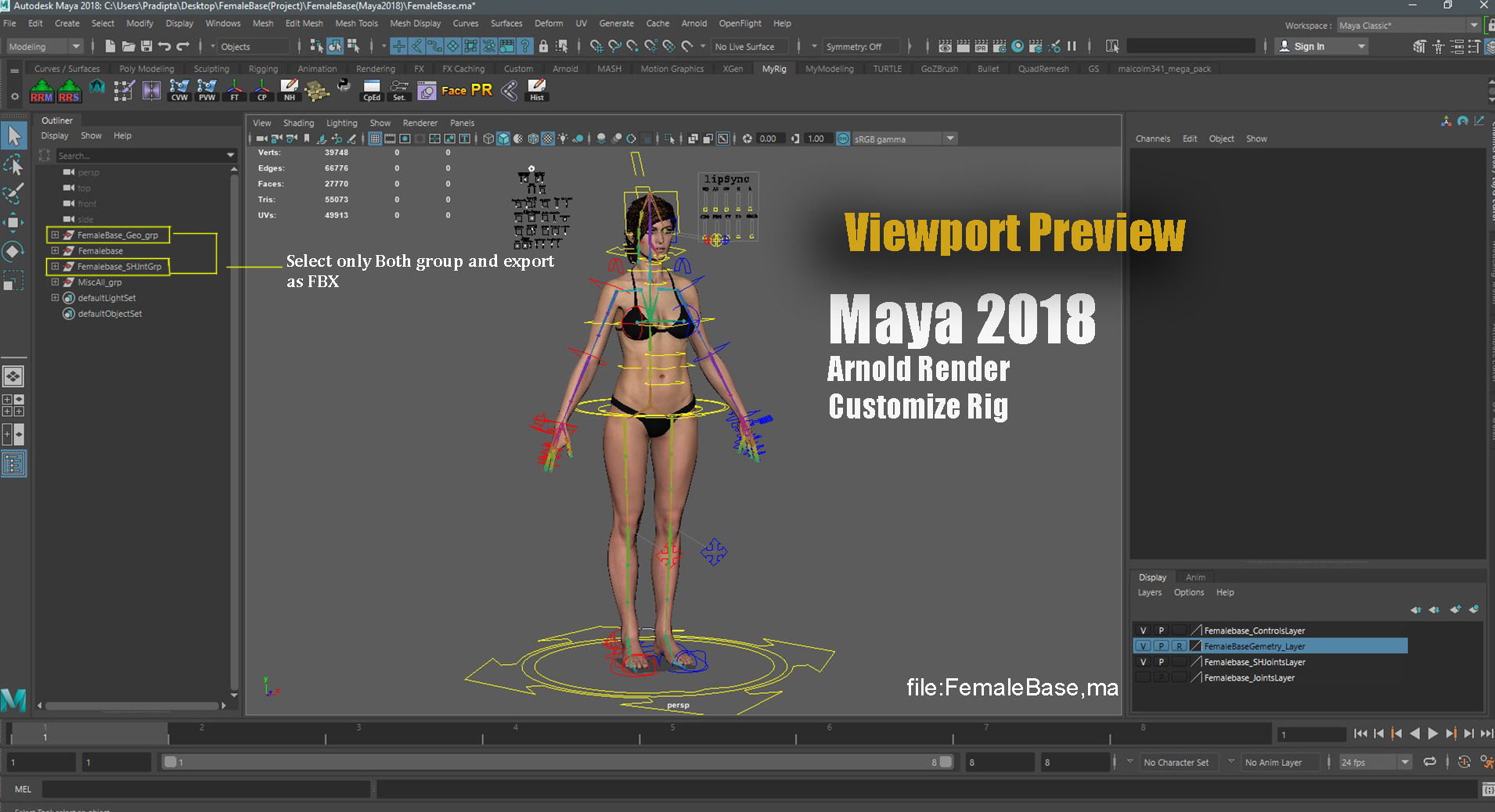
Task: Start IPR render icon
Action: [982, 46]
